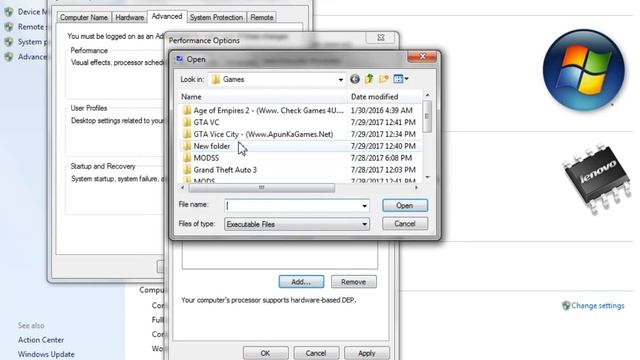Switch to Hardware tab
640x360 pixels.
(x=129, y=18)
